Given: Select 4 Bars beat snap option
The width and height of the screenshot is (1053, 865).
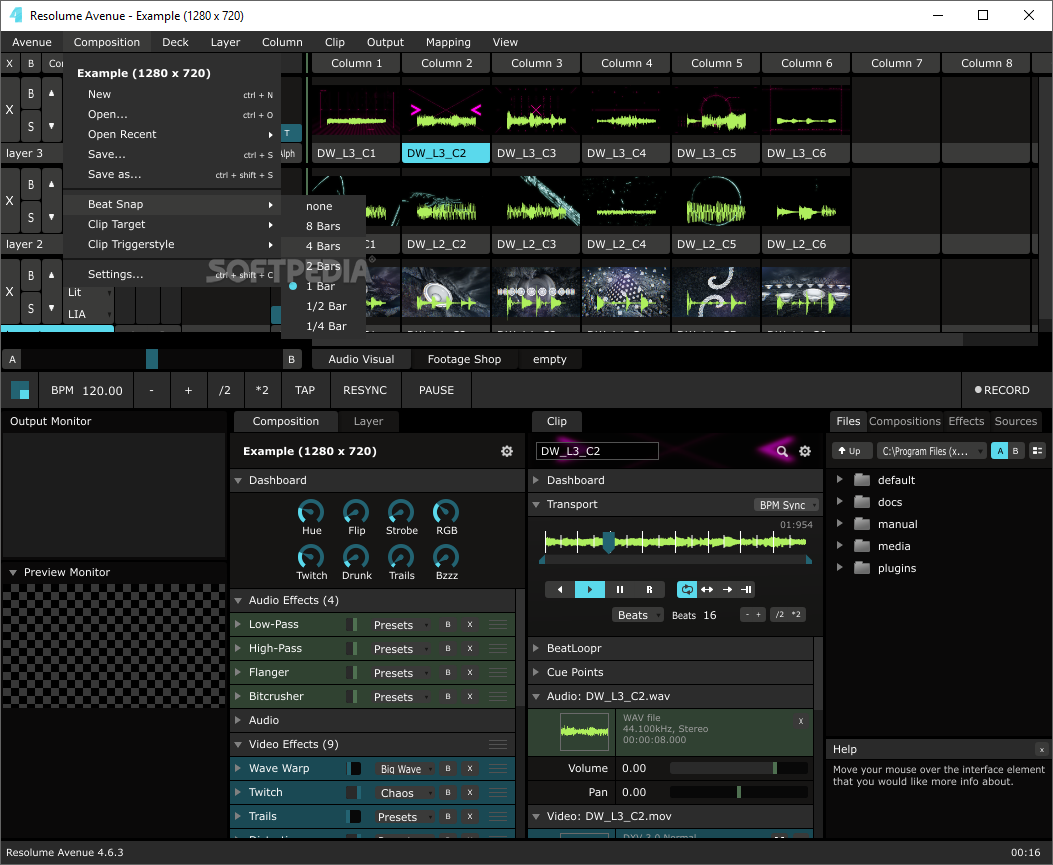Looking at the screenshot, I should pos(323,246).
